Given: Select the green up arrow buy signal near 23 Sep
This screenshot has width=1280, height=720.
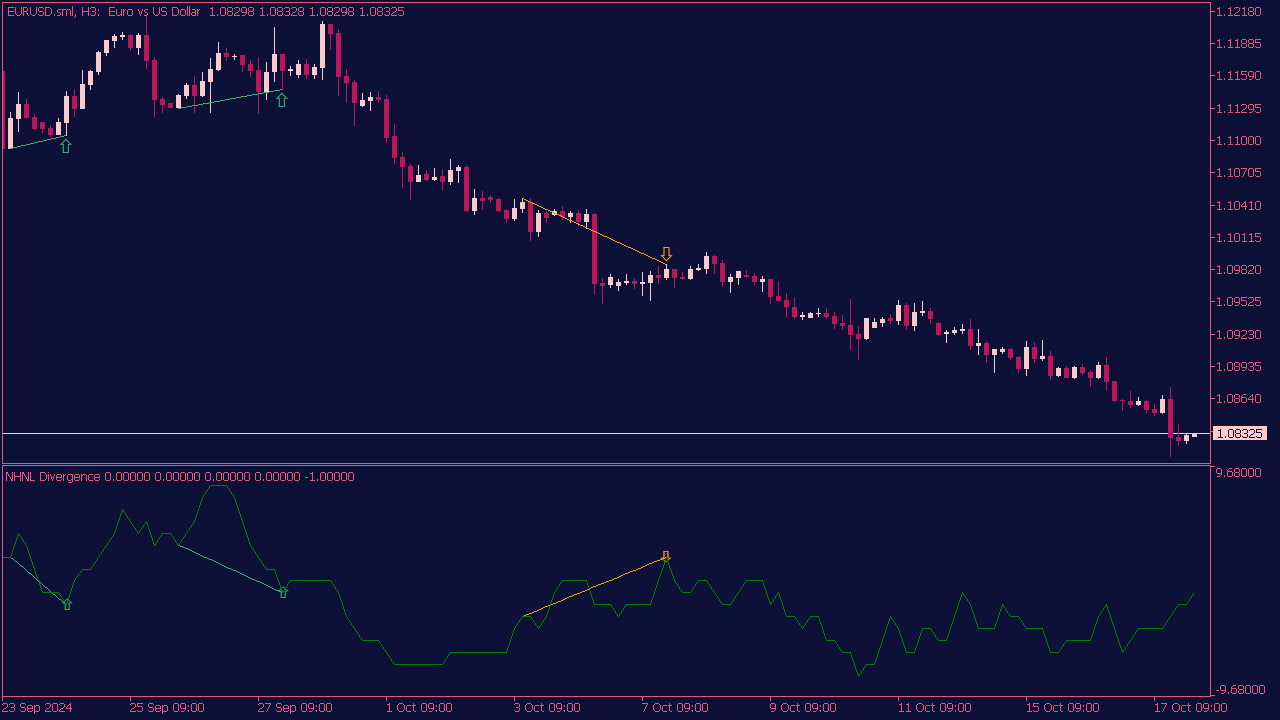Looking at the screenshot, I should click(66, 145).
